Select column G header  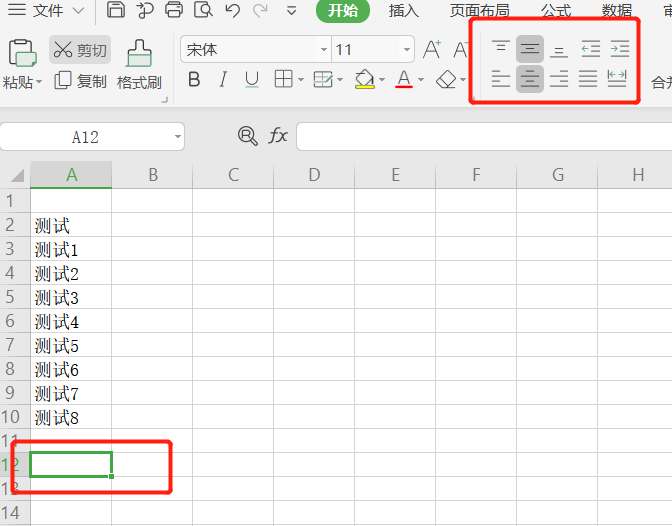tap(557, 175)
